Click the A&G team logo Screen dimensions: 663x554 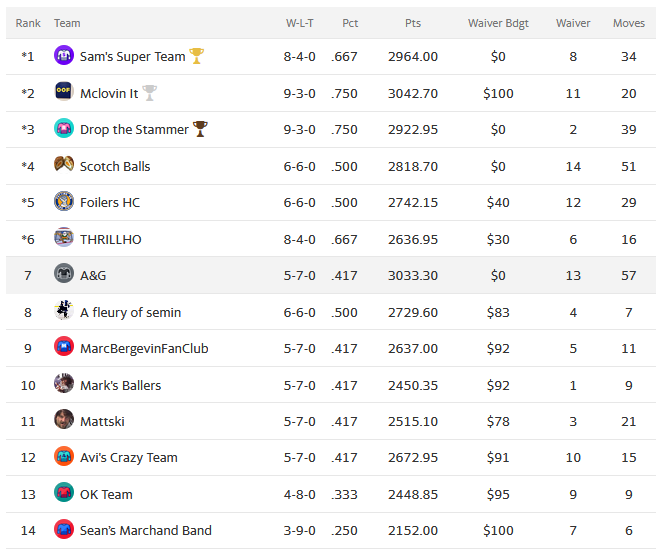[x=64, y=275]
